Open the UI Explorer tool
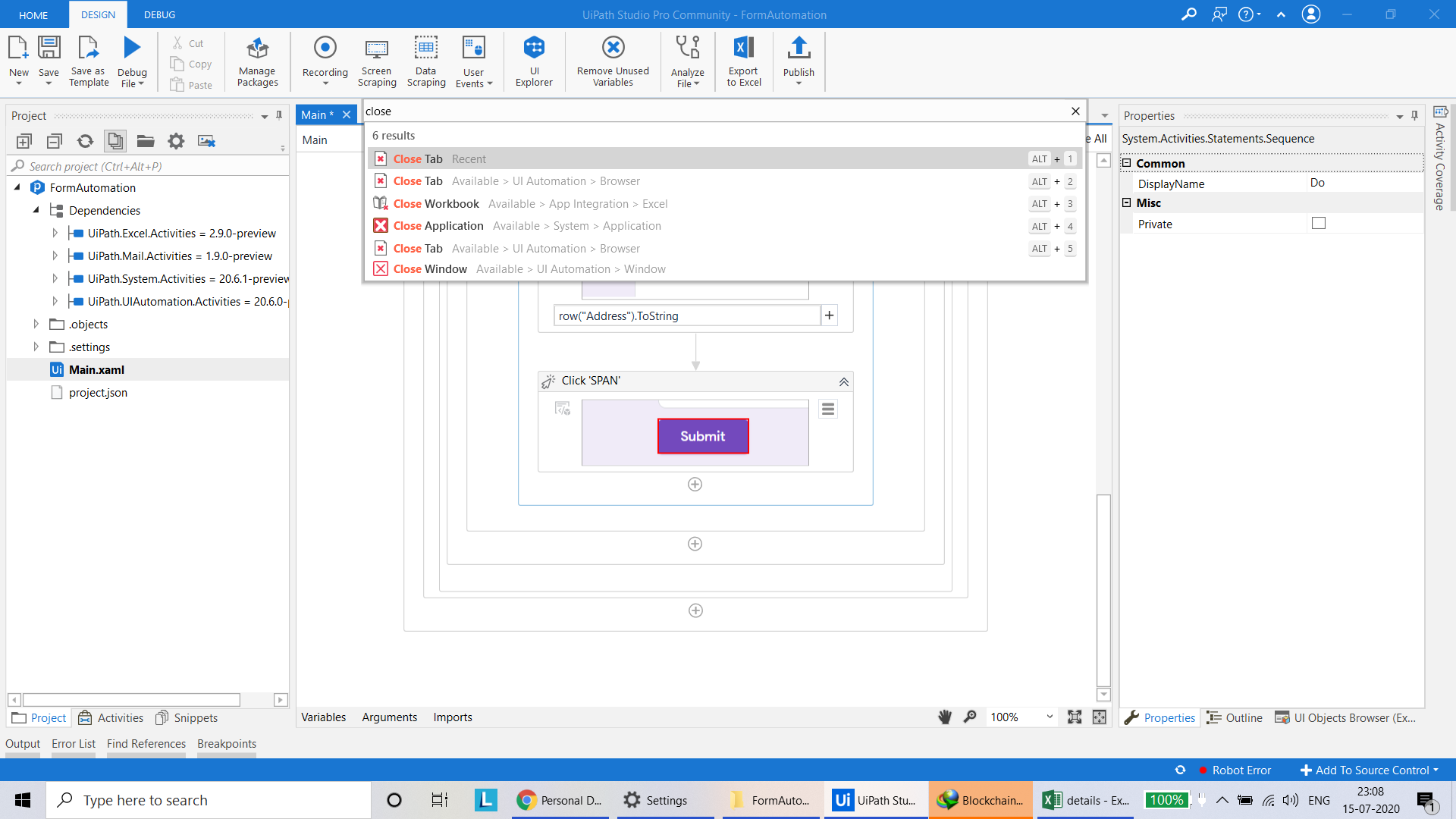This screenshot has width=1456, height=819. [534, 61]
